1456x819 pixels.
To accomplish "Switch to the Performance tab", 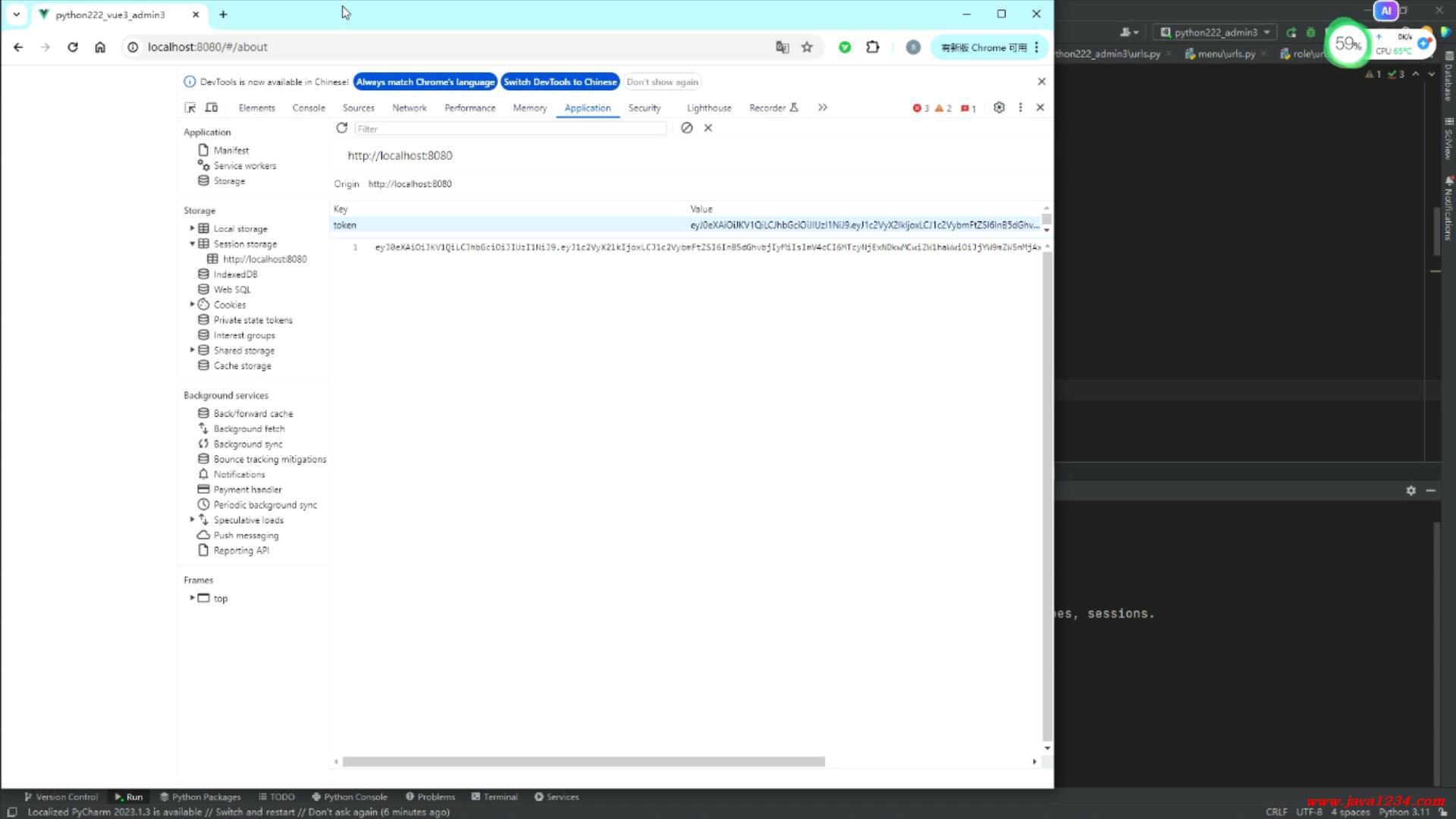I will [x=470, y=108].
